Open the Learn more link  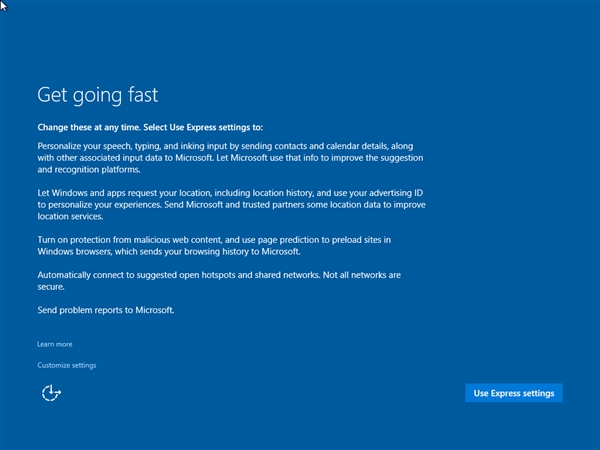(55, 344)
